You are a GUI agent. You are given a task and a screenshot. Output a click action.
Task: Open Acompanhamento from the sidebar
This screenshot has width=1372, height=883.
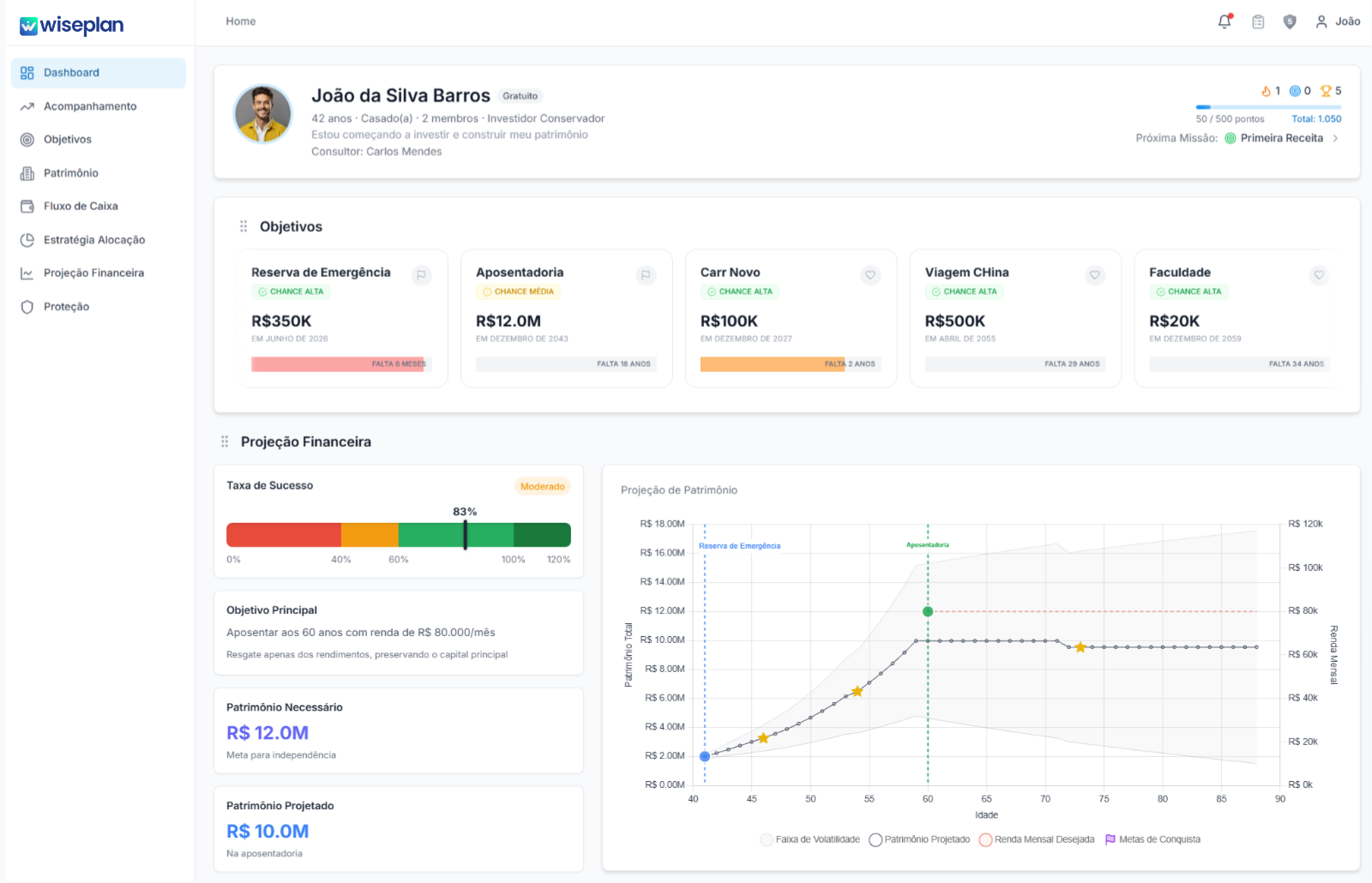click(99, 106)
